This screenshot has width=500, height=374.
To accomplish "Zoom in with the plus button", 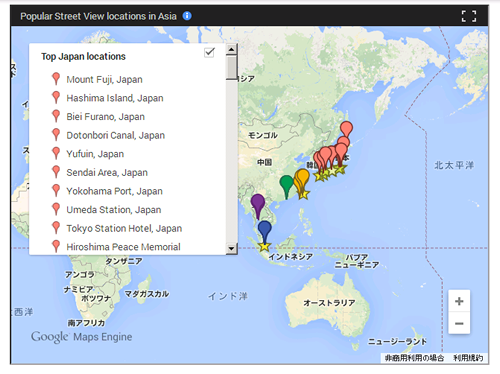I will tap(459, 301).
